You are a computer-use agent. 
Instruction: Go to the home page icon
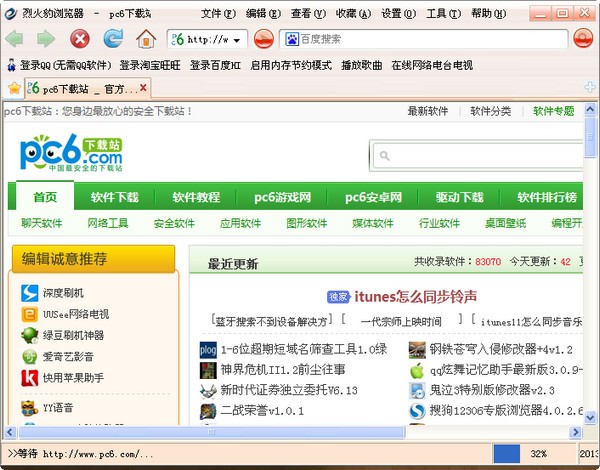[146, 39]
